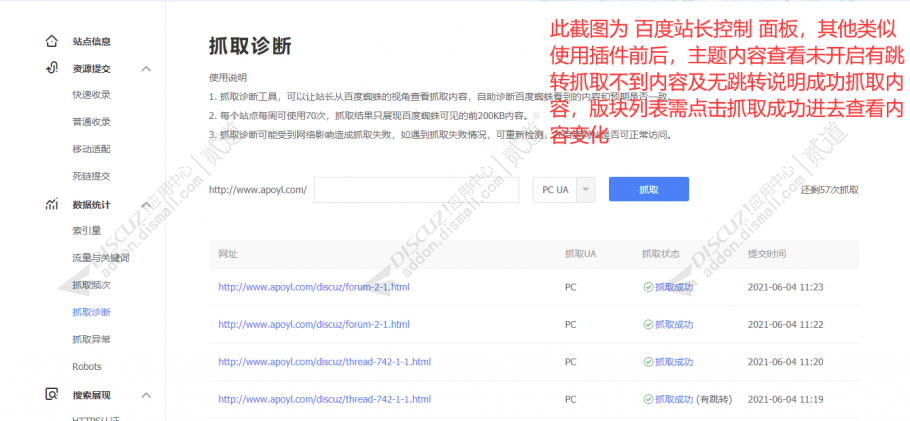Click the 提交时间 column header

(x=767, y=254)
